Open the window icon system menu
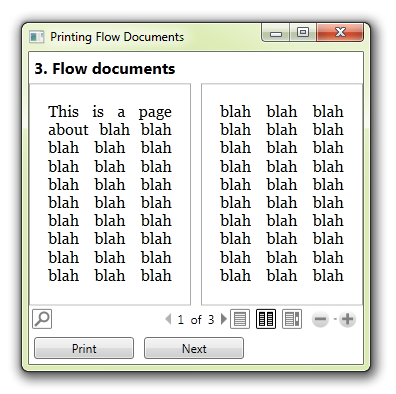The height and width of the screenshot is (394, 396). pos(36,37)
